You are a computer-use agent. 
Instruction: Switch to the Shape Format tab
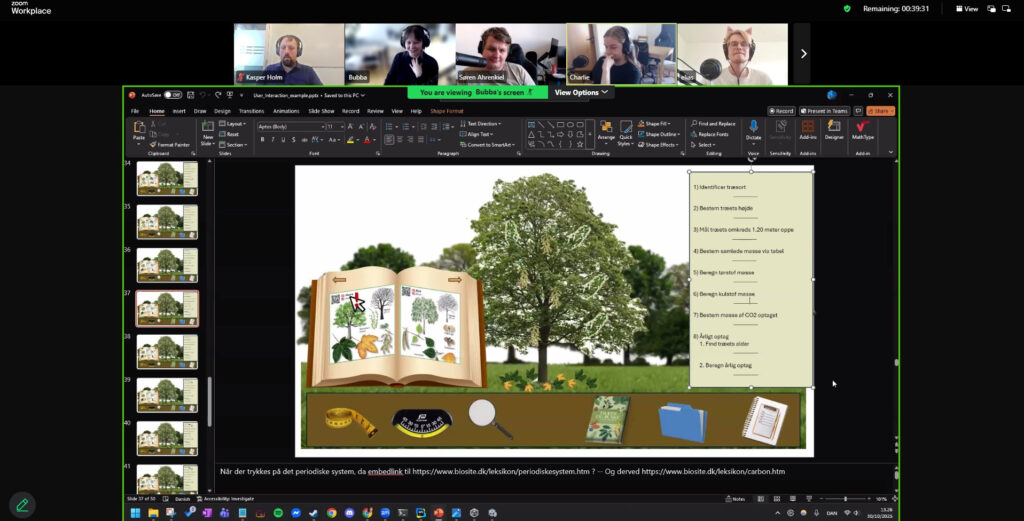click(447, 111)
